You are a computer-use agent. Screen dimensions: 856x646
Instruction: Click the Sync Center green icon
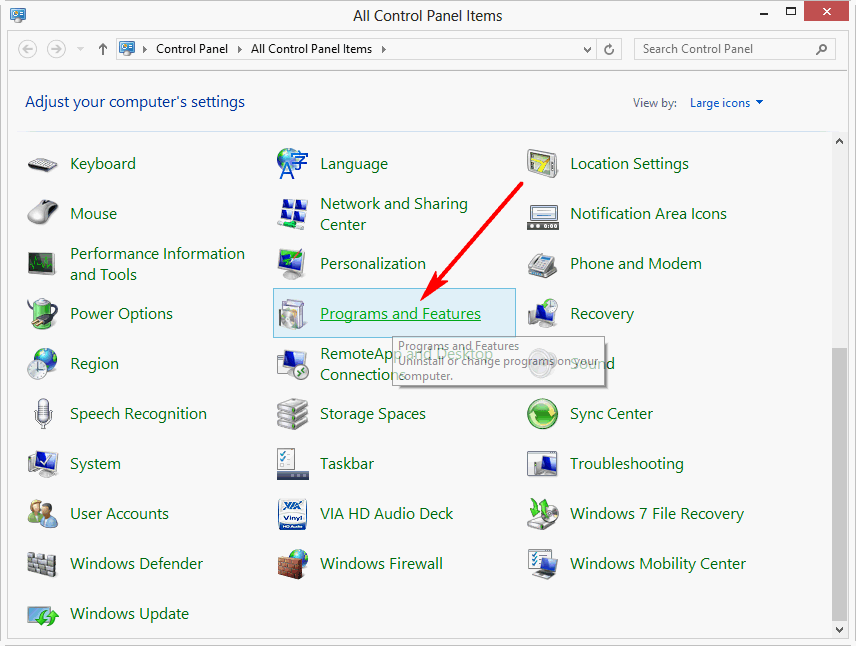[543, 414]
